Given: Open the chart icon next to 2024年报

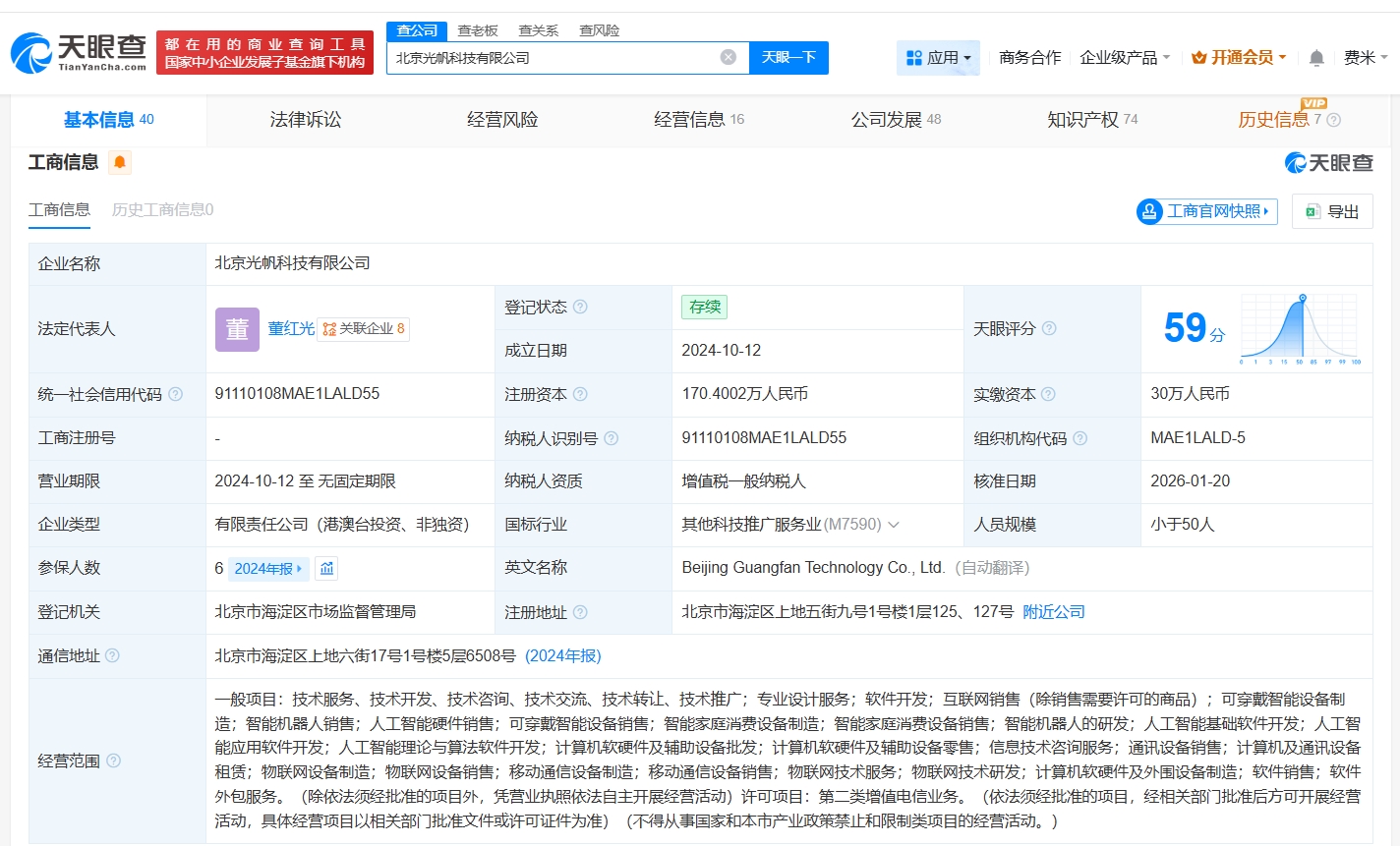Looking at the screenshot, I should tap(327, 568).
